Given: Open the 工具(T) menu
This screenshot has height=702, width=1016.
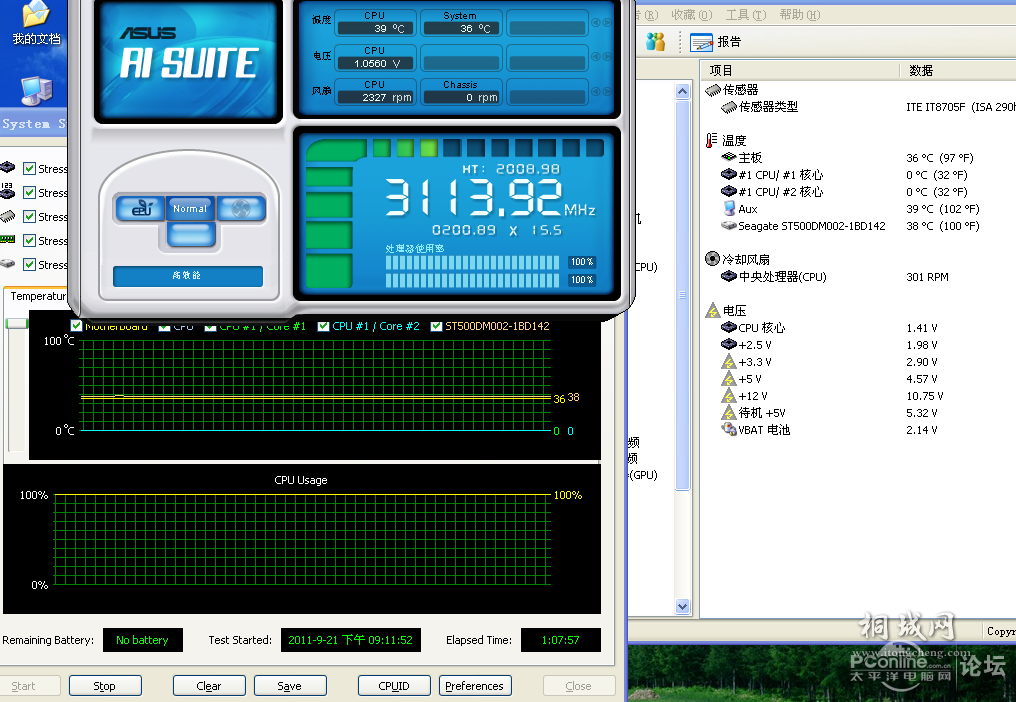Looking at the screenshot, I should pos(746,14).
